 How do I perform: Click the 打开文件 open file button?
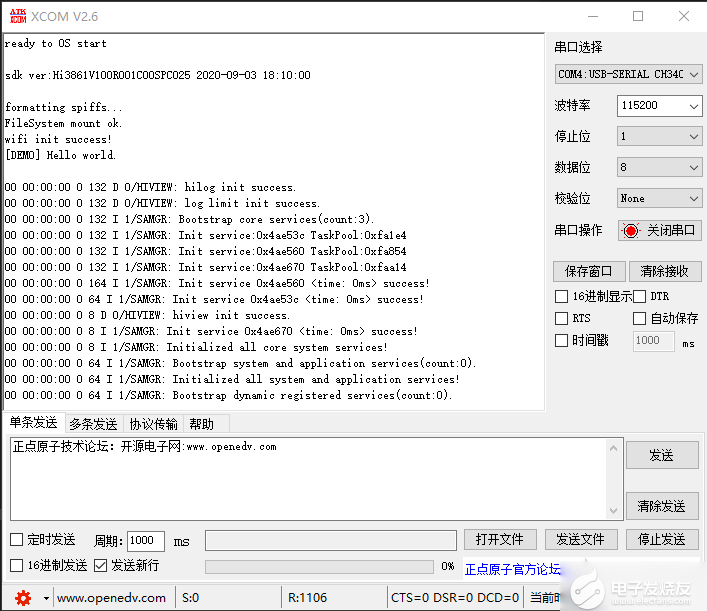pos(500,539)
